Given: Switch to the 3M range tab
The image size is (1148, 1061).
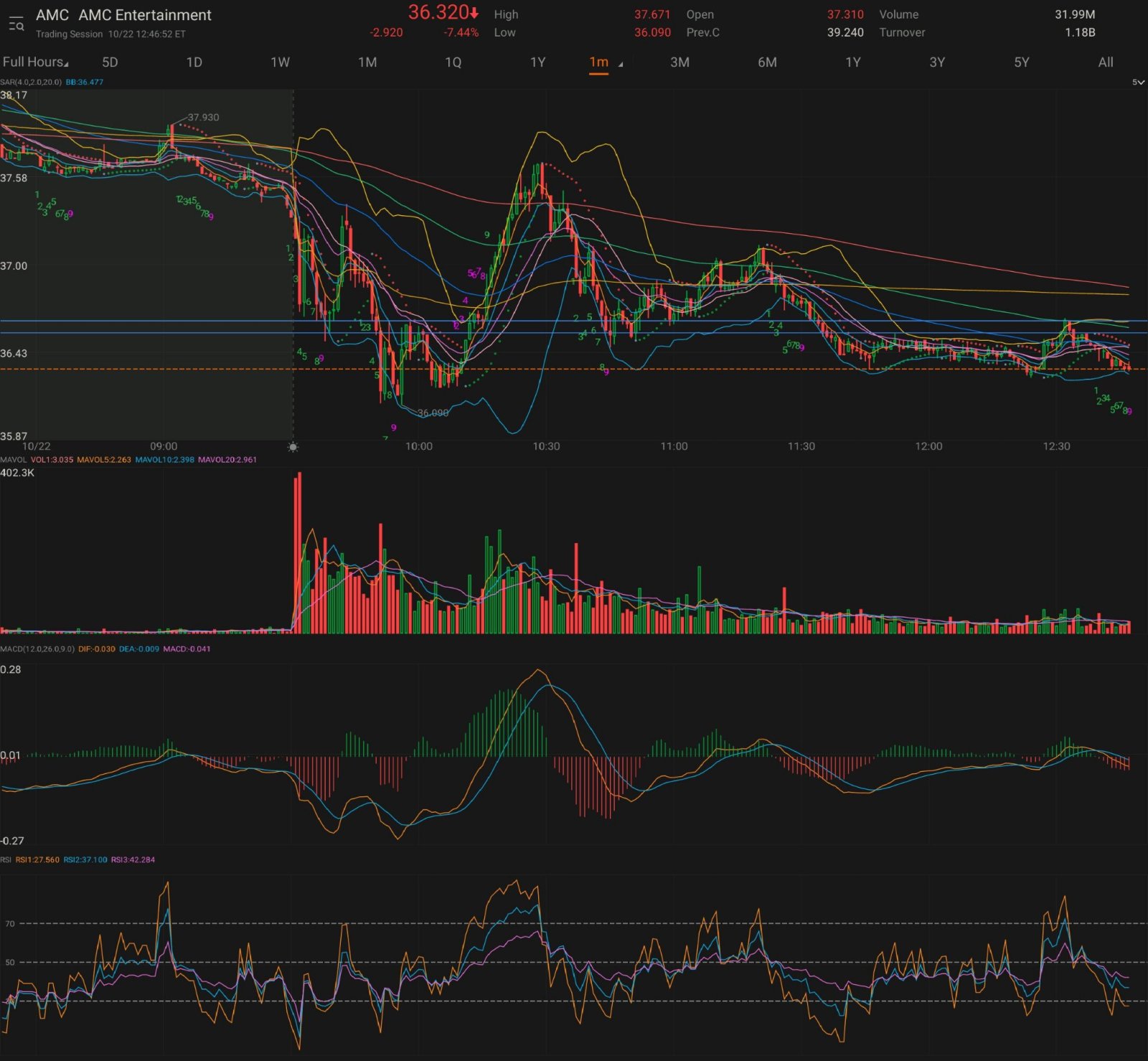Looking at the screenshot, I should pyautogui.click(x=679, y=62).
